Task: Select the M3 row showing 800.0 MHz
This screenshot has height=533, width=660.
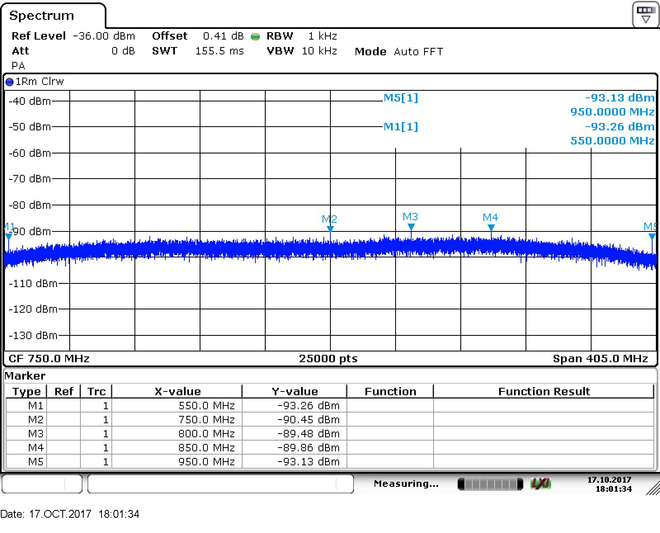Action: 330,434
